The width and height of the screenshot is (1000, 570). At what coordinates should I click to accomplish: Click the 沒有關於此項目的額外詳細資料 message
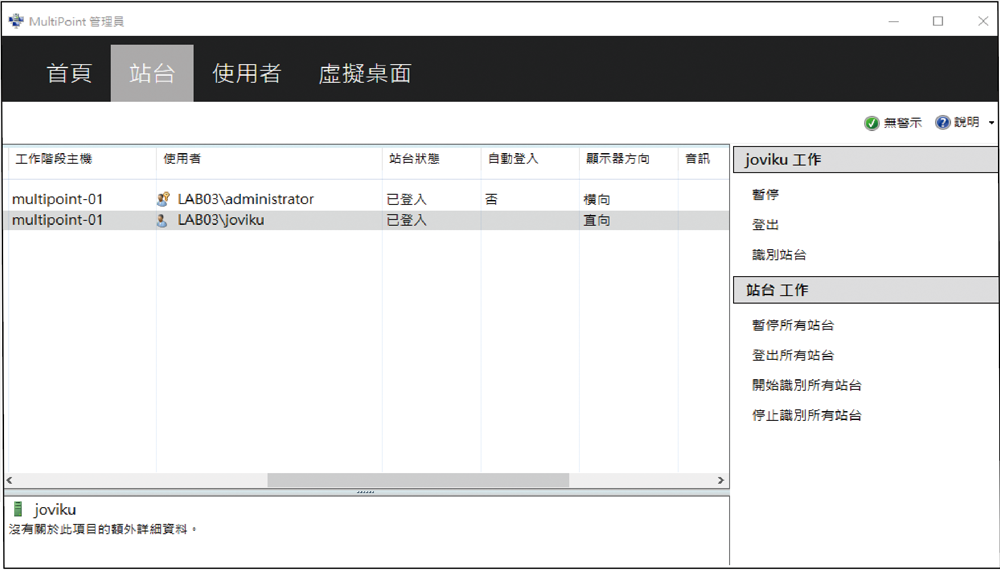click(x=103, y=529)
